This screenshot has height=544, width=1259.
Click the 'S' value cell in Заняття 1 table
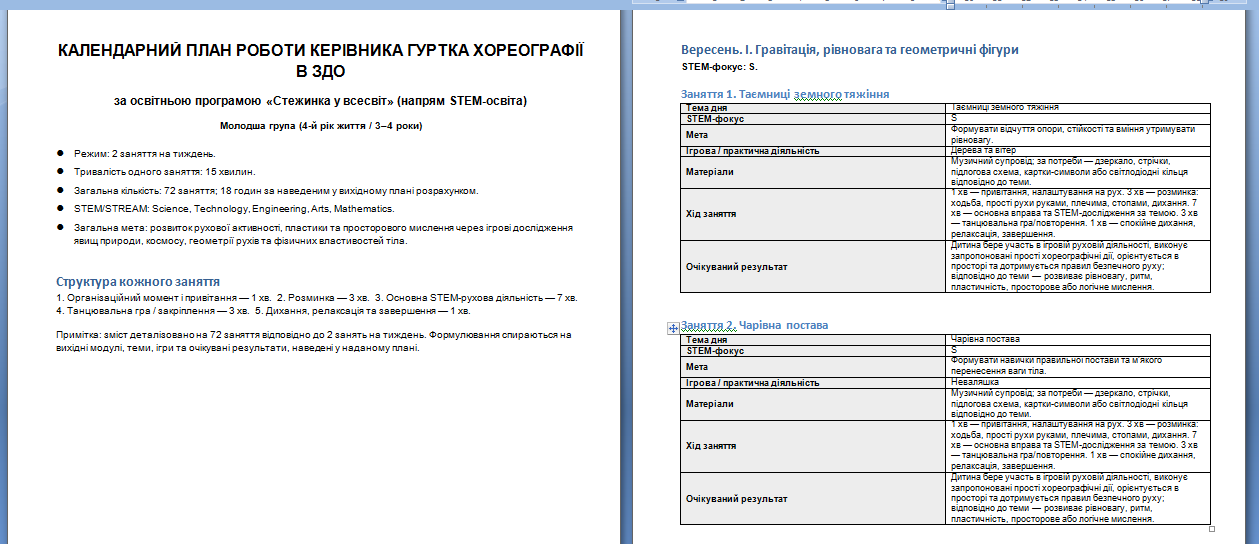[1078, 118]
